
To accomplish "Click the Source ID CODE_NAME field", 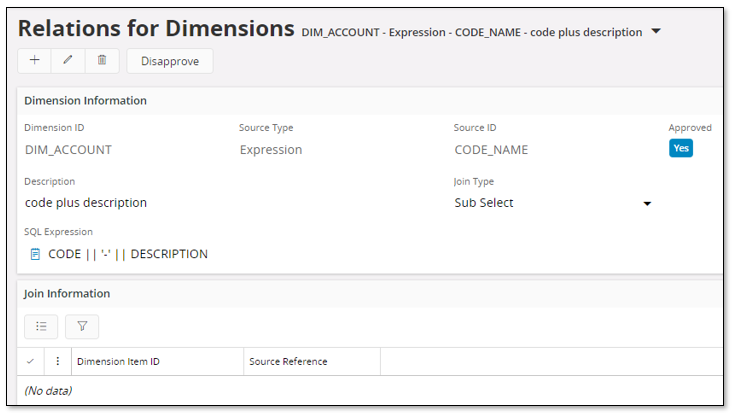I will pos(491,150).
